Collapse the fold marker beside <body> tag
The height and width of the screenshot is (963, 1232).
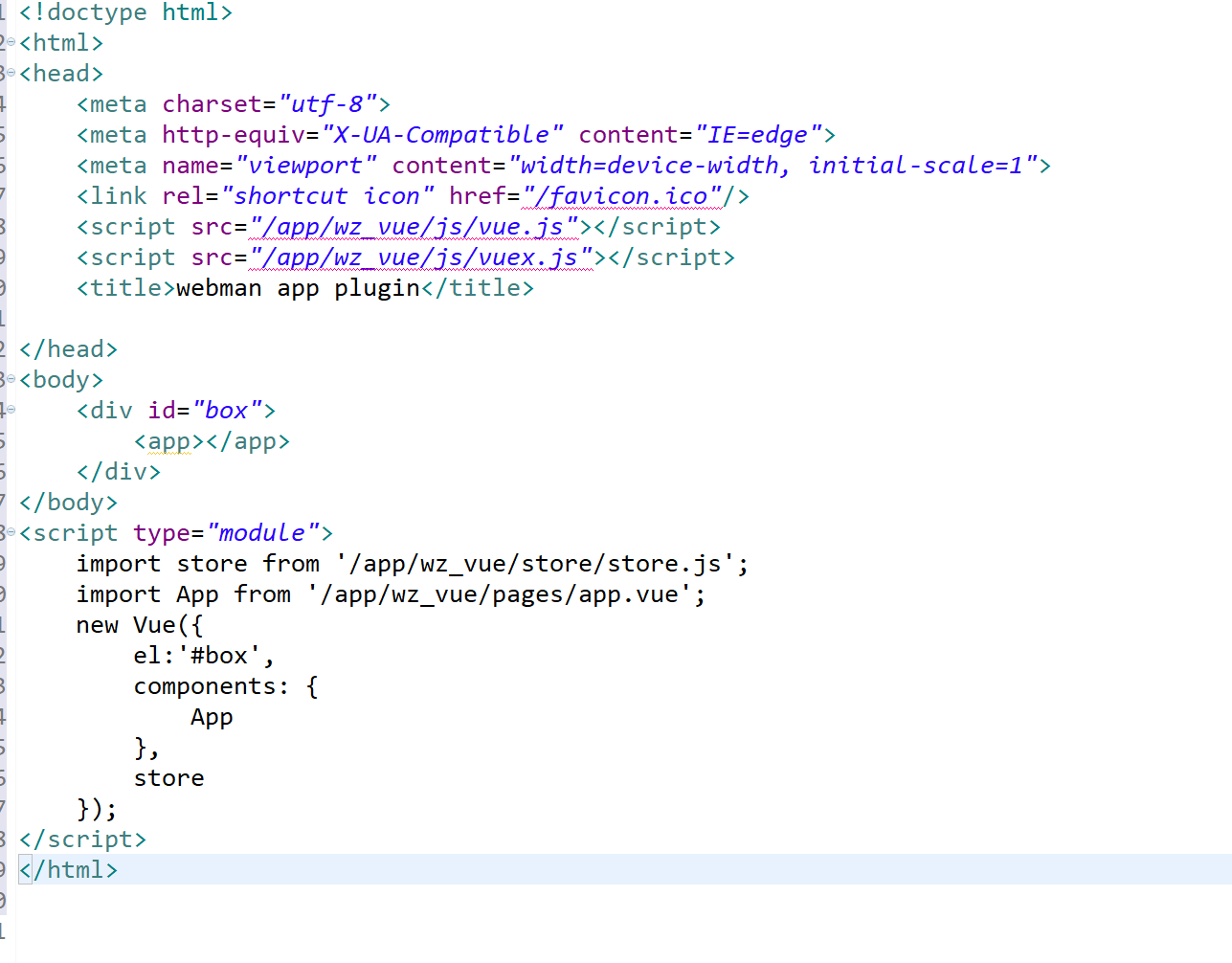(x=11, y=379)
